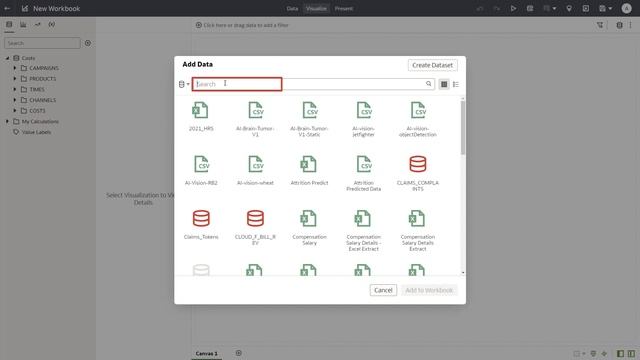This screenshot has width=640, height=360.
Task: Expand the CAMPAIGNS folder
Action: (15, 68)
